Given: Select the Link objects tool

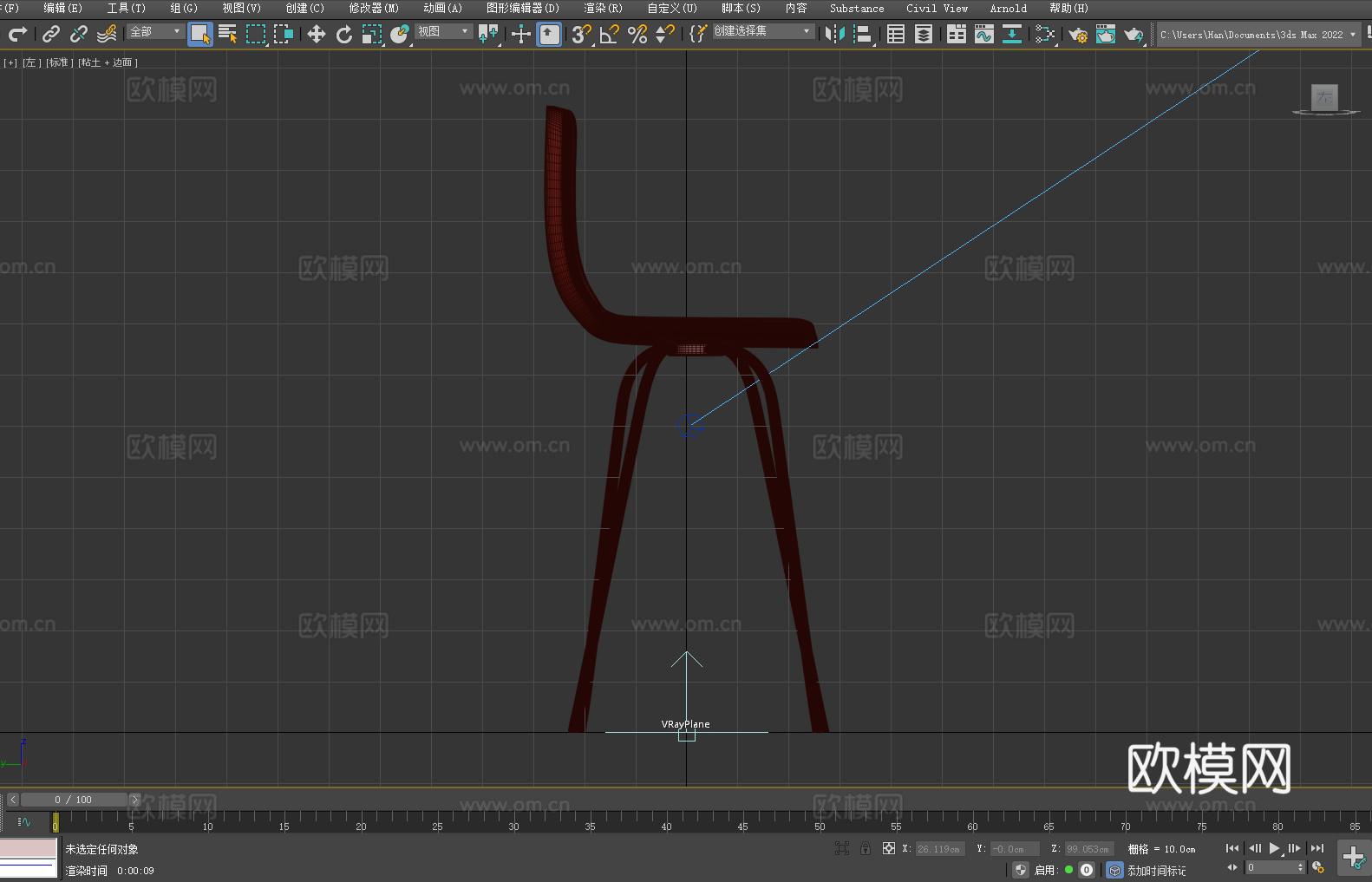Looking at the screenshot, I should pos(51,34).
